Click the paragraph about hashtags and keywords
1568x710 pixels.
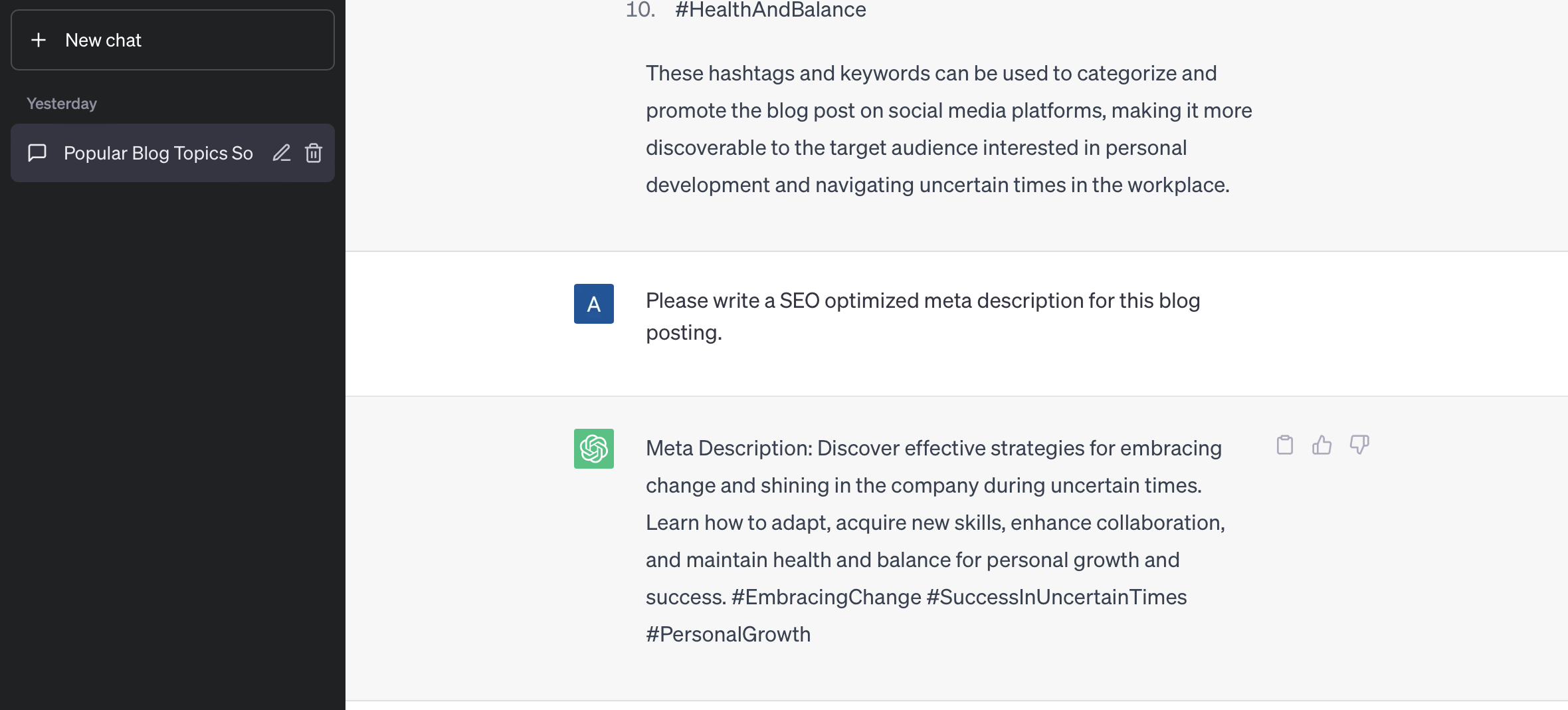(949, 129)
